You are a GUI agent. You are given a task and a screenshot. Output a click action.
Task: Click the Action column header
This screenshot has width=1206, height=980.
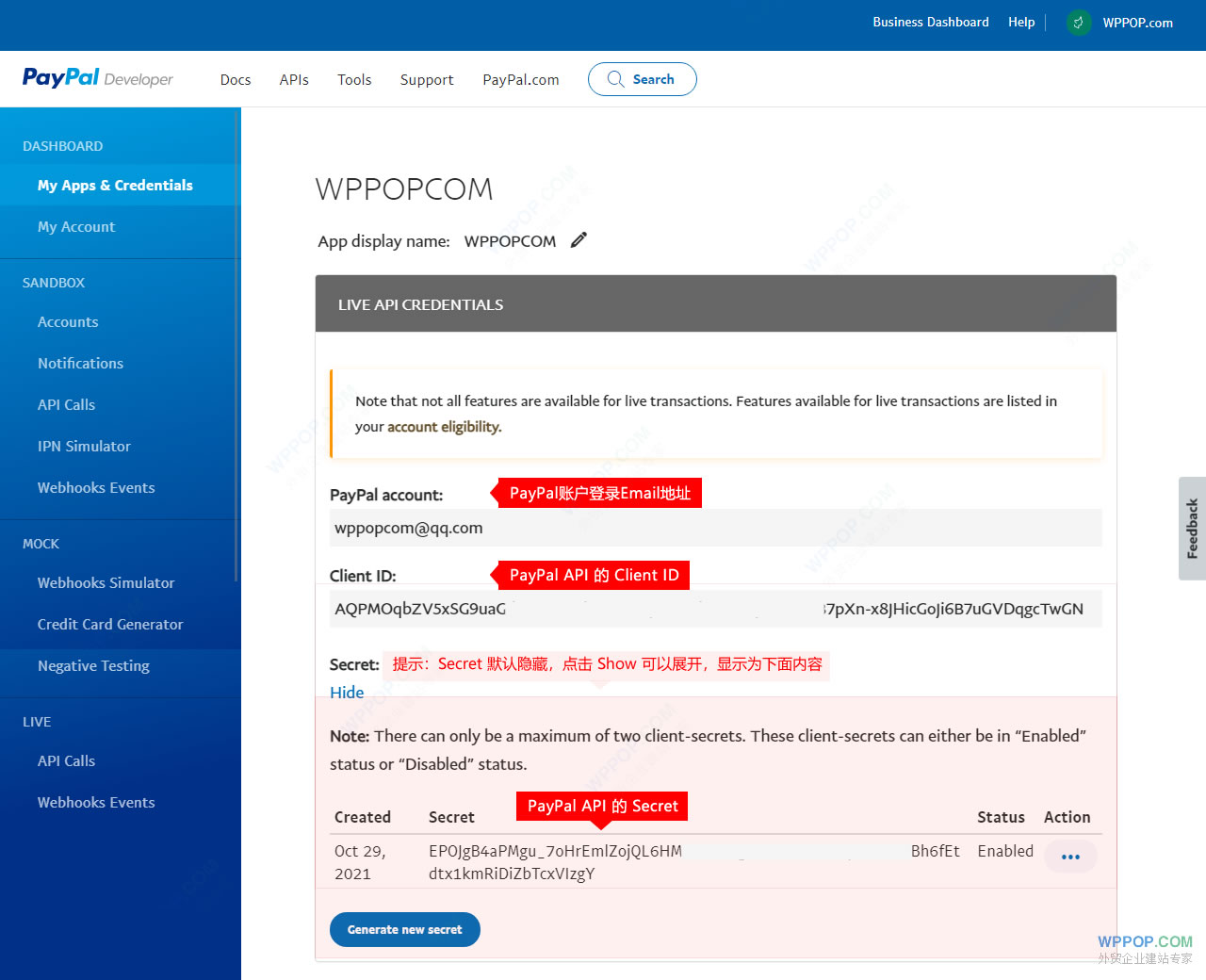tap(1067, 817)
